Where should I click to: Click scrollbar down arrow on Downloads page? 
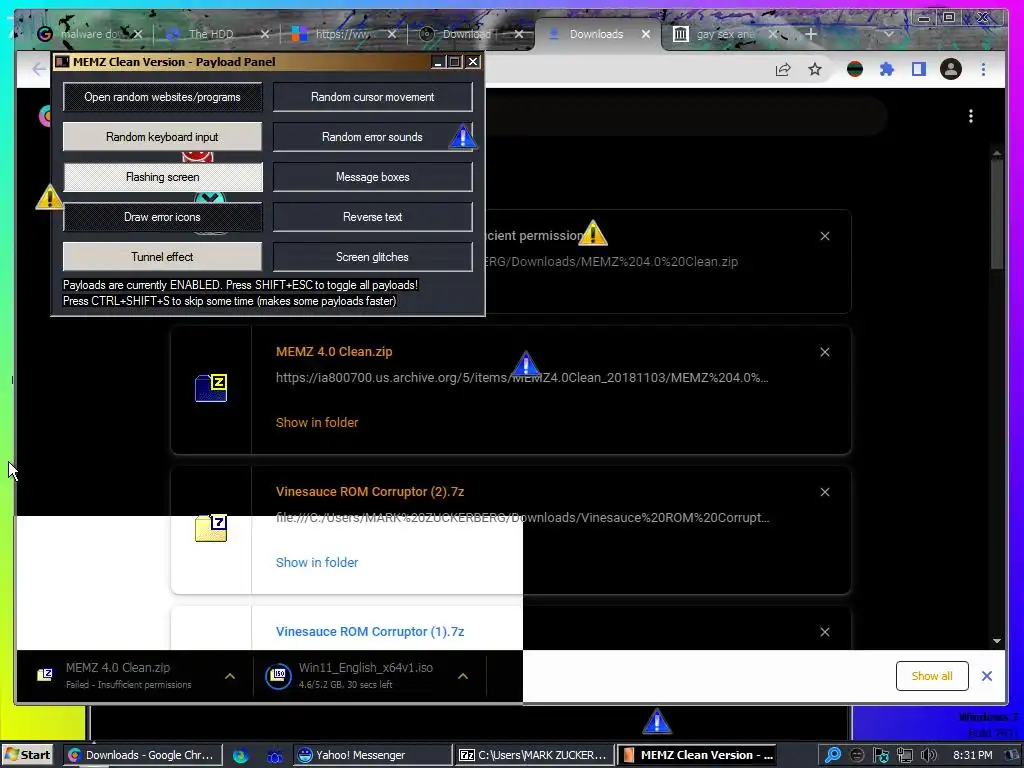point(996,641)
